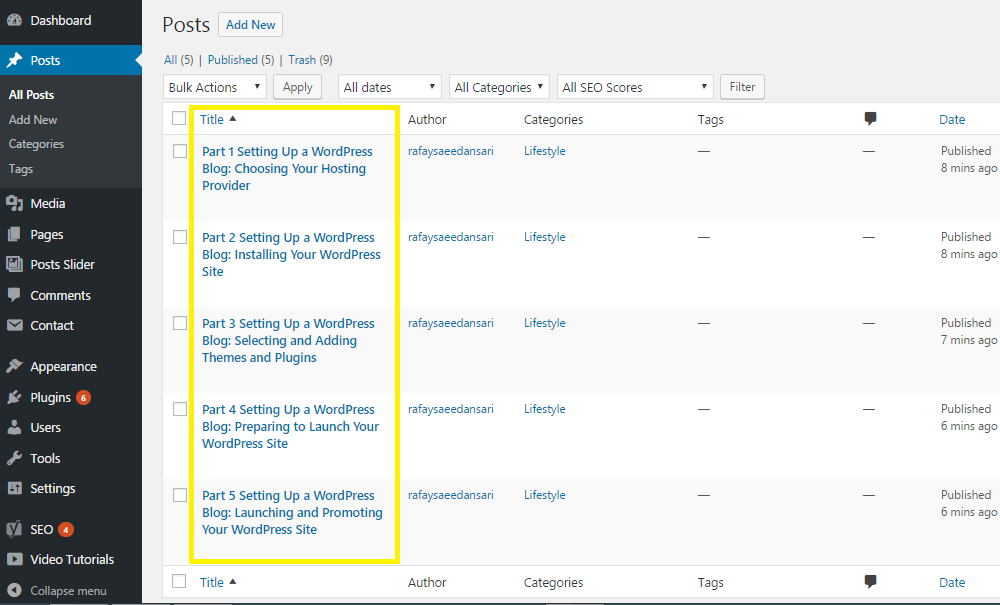This screenshot has width=1000, height=605.
Task: Click the Comments bubble icon in sidebar
Action: (x=14, y=295)
